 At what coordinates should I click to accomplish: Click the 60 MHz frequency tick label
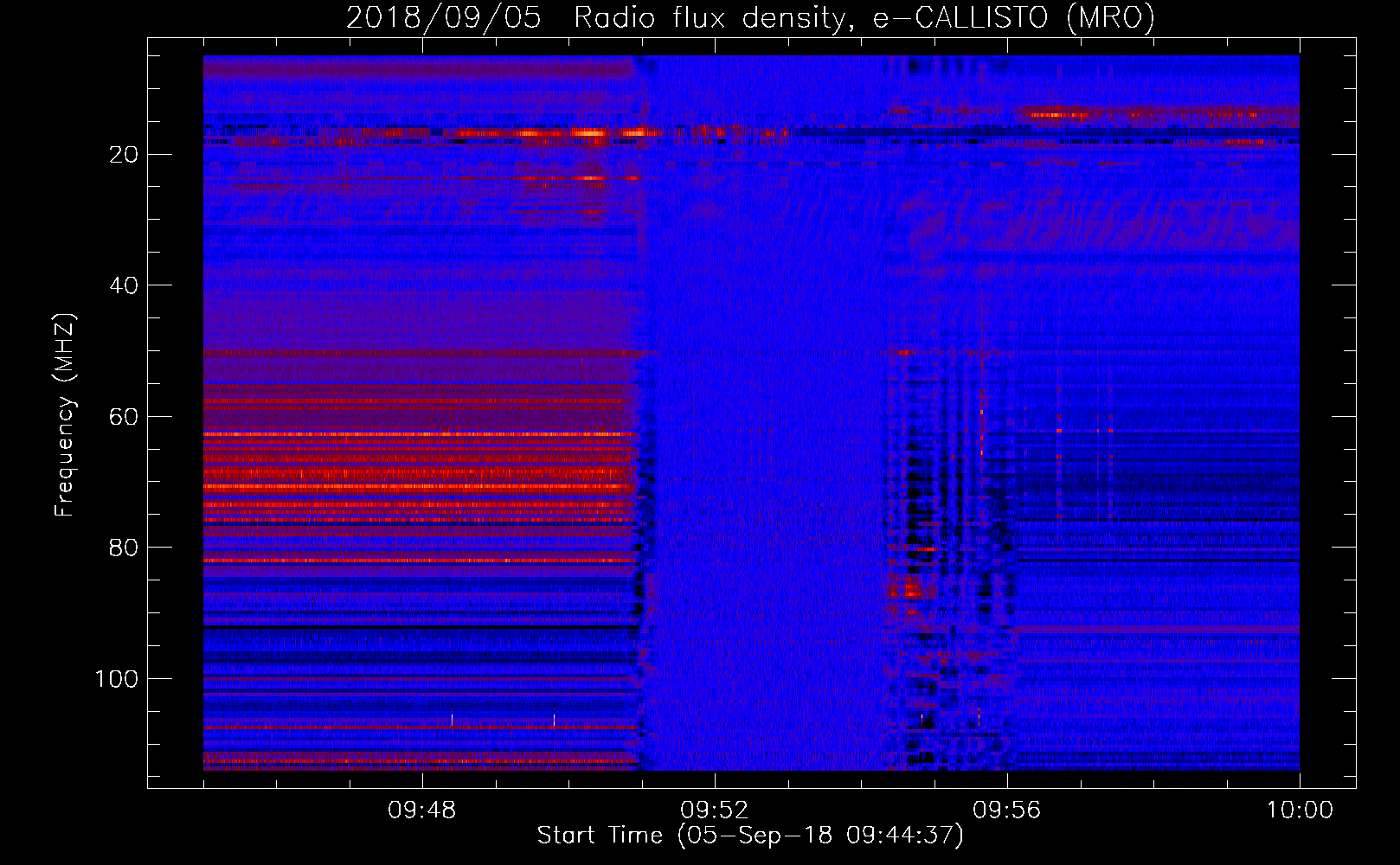pos(125,417)
